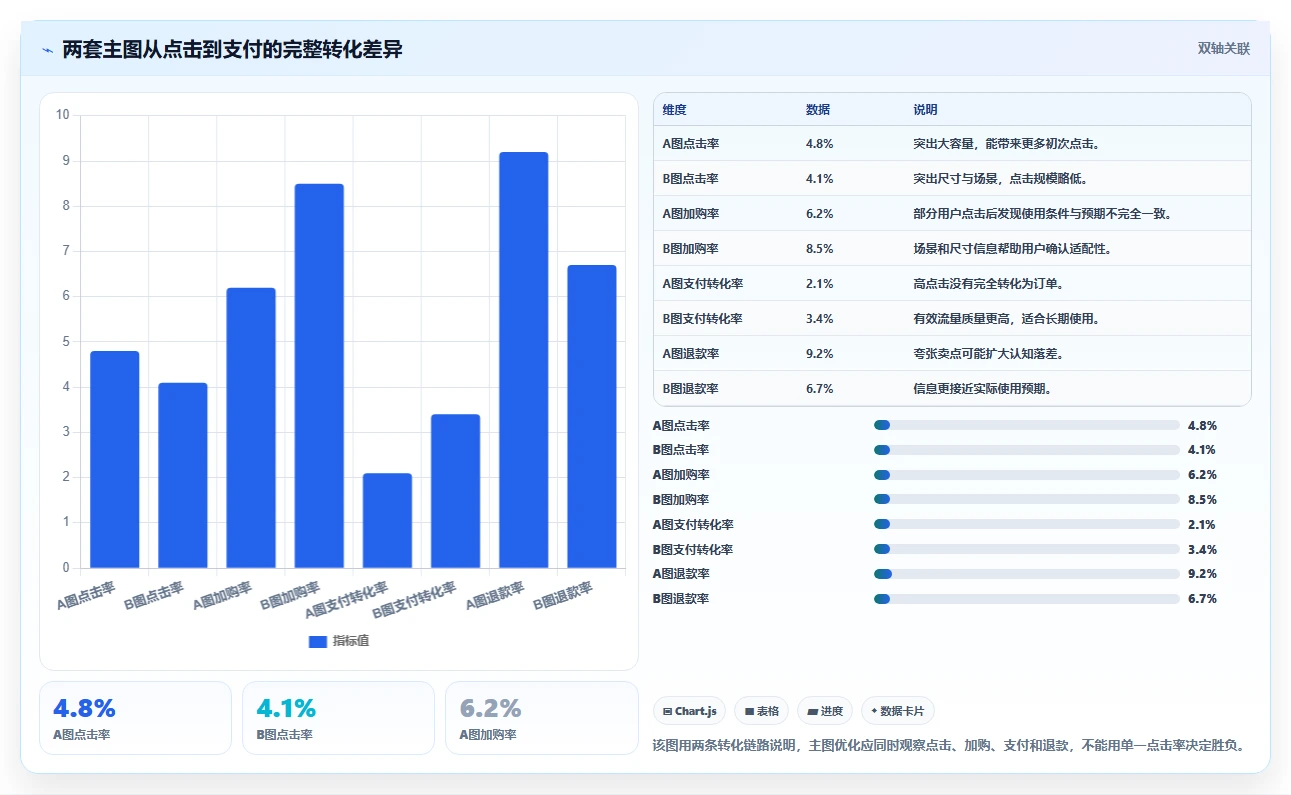The width and height of the screenshot is (1291, 795).
Task: Toggle the 指标值 legend swatch
Action: click(x=318, y=641)
